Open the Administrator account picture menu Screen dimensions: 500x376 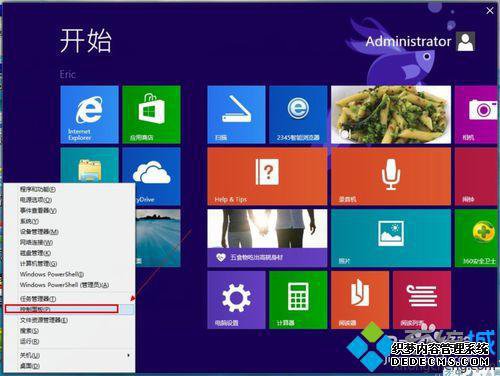[x=466, y=41]
